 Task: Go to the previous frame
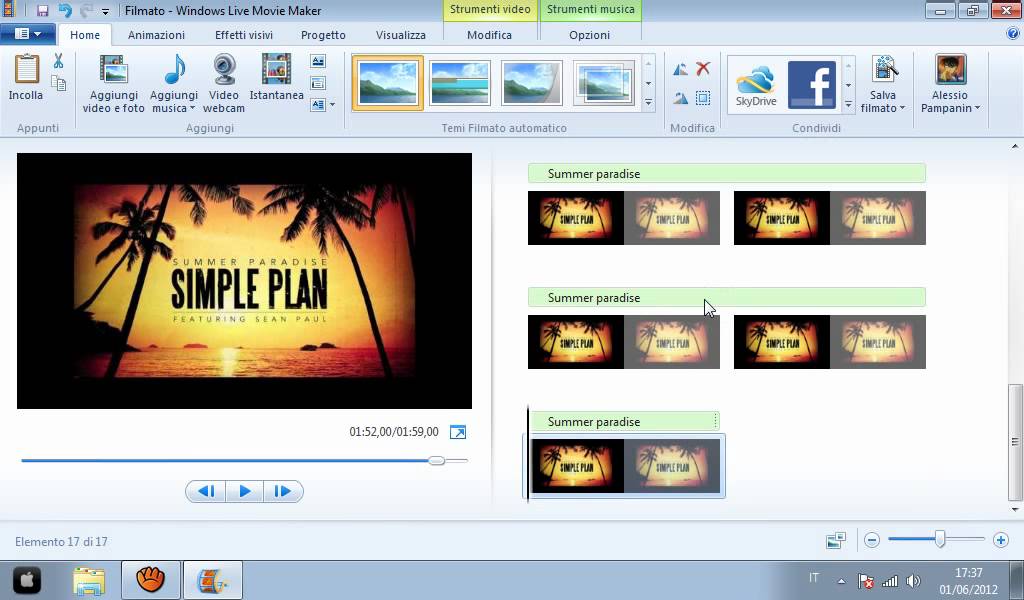click(x=206, y=492)
